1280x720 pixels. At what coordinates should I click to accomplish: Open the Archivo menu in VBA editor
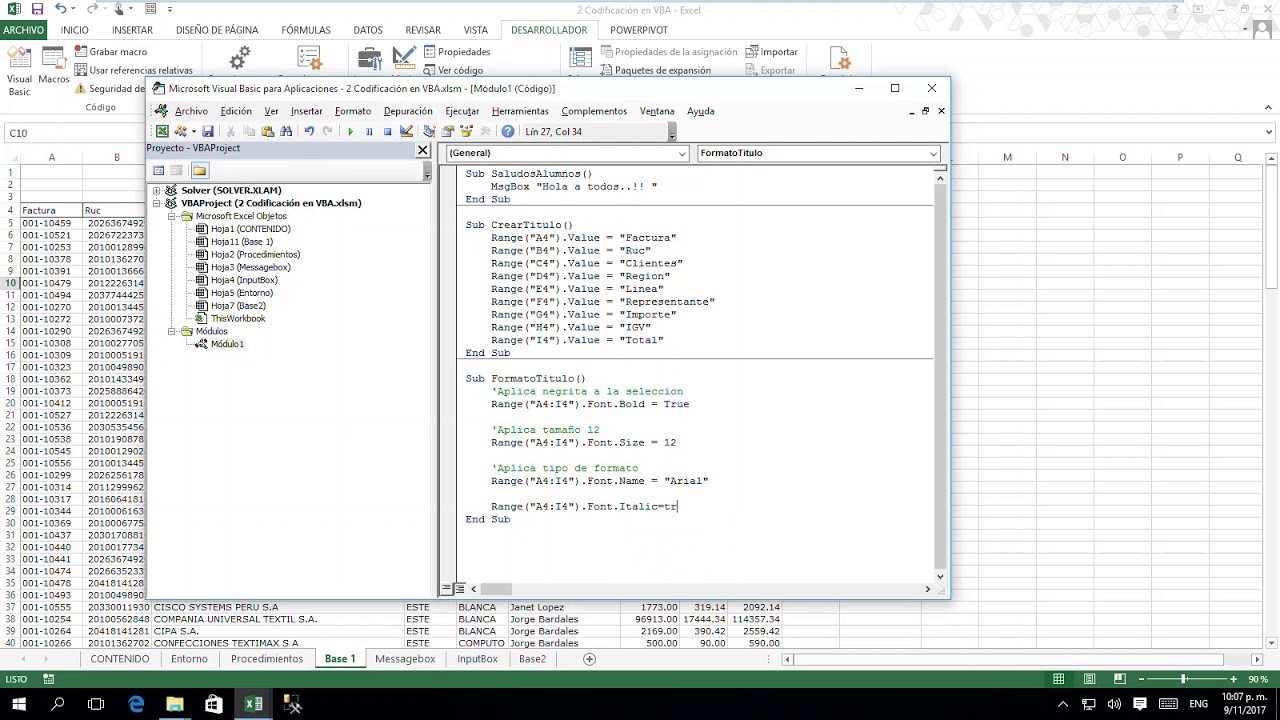(191, 111)
